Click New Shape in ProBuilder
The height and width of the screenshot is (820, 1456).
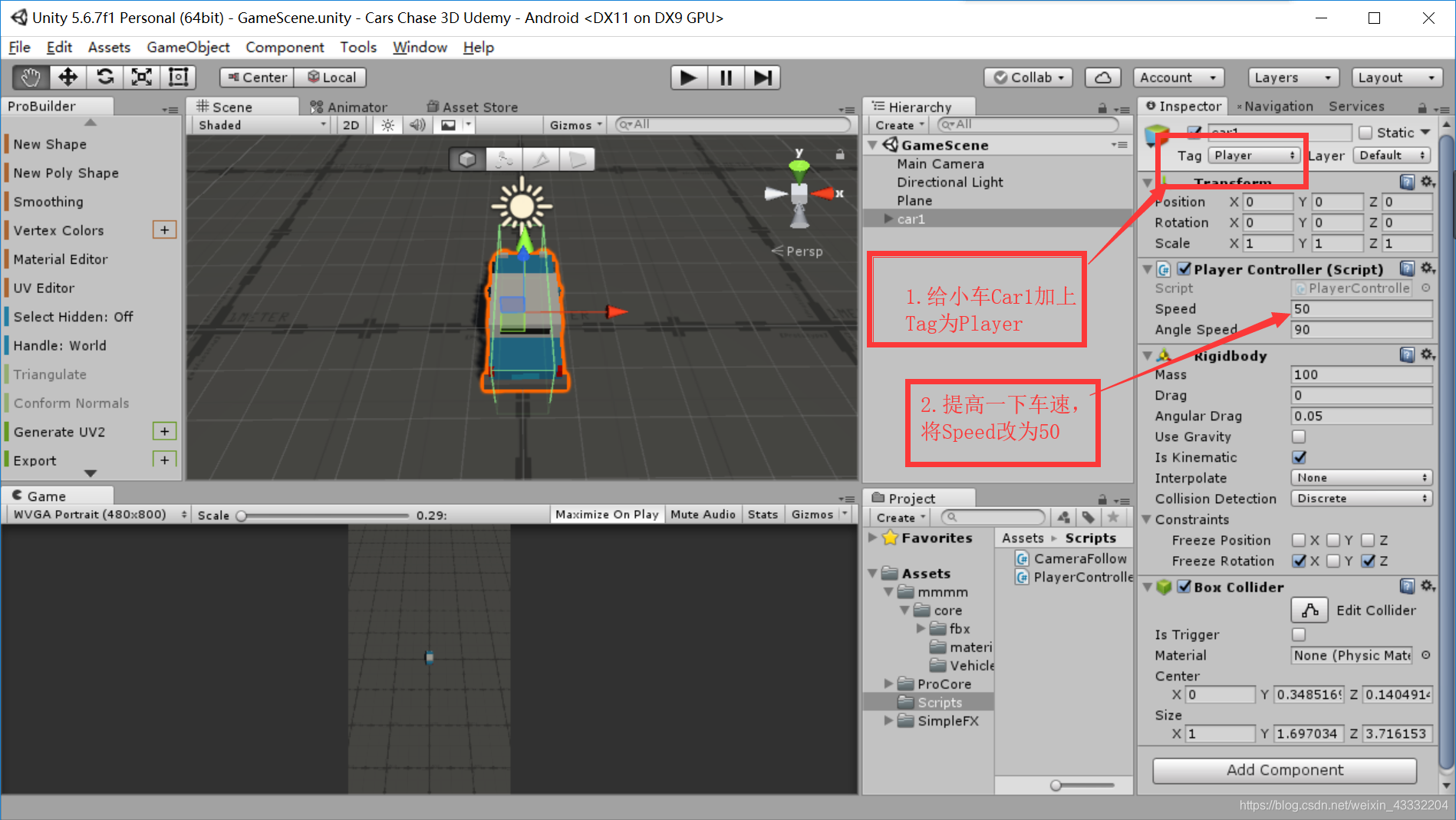pos(51,144)
